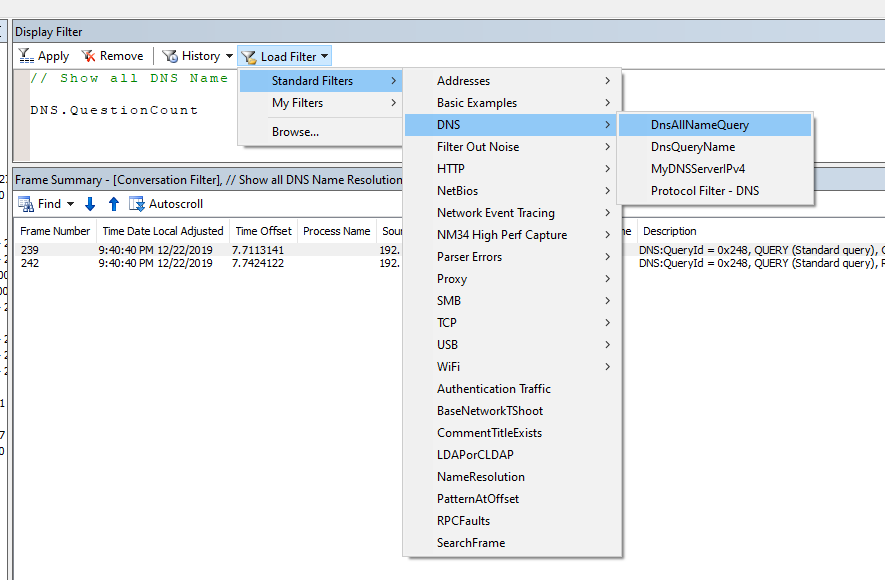The height and width of the screenshot is (580, 885).
Task: Click the Remove filter icon
Action: (88, 56)
